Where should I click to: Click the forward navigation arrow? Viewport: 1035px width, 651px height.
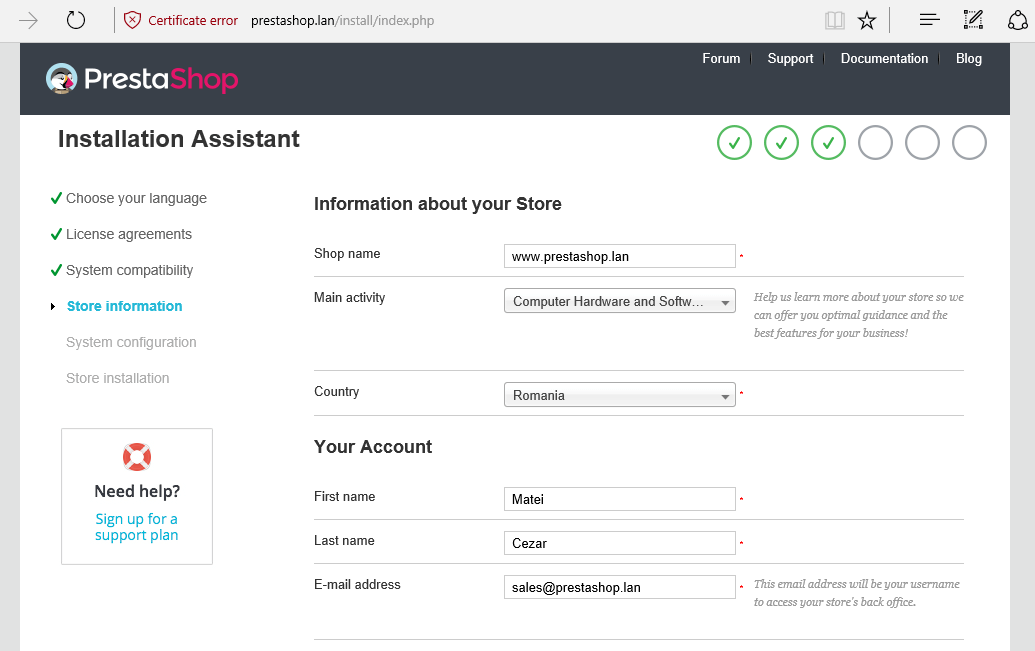click(29, 20)
